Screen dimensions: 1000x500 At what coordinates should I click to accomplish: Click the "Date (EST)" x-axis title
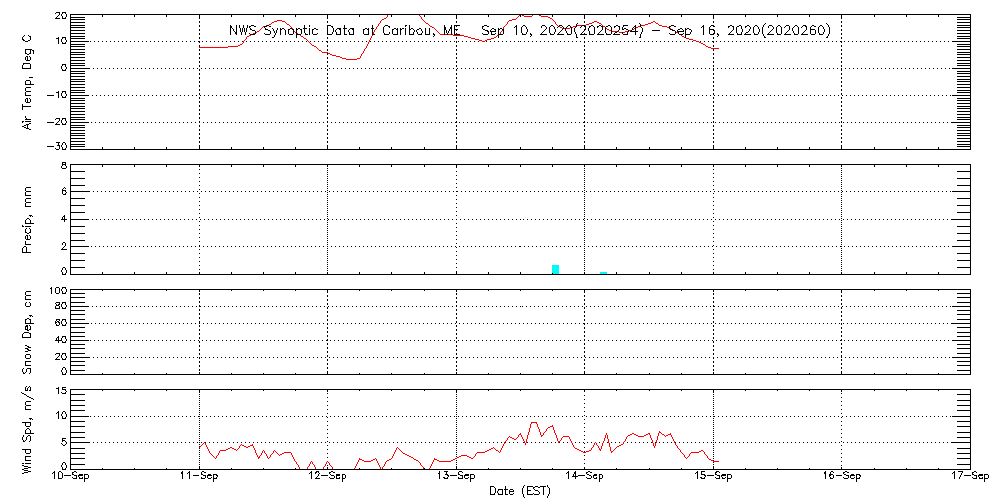tap(520, 491)
